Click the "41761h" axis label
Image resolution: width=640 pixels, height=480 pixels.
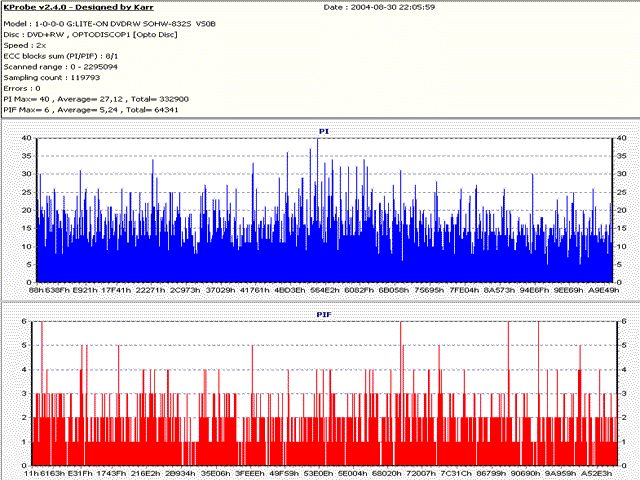(255, 290)
